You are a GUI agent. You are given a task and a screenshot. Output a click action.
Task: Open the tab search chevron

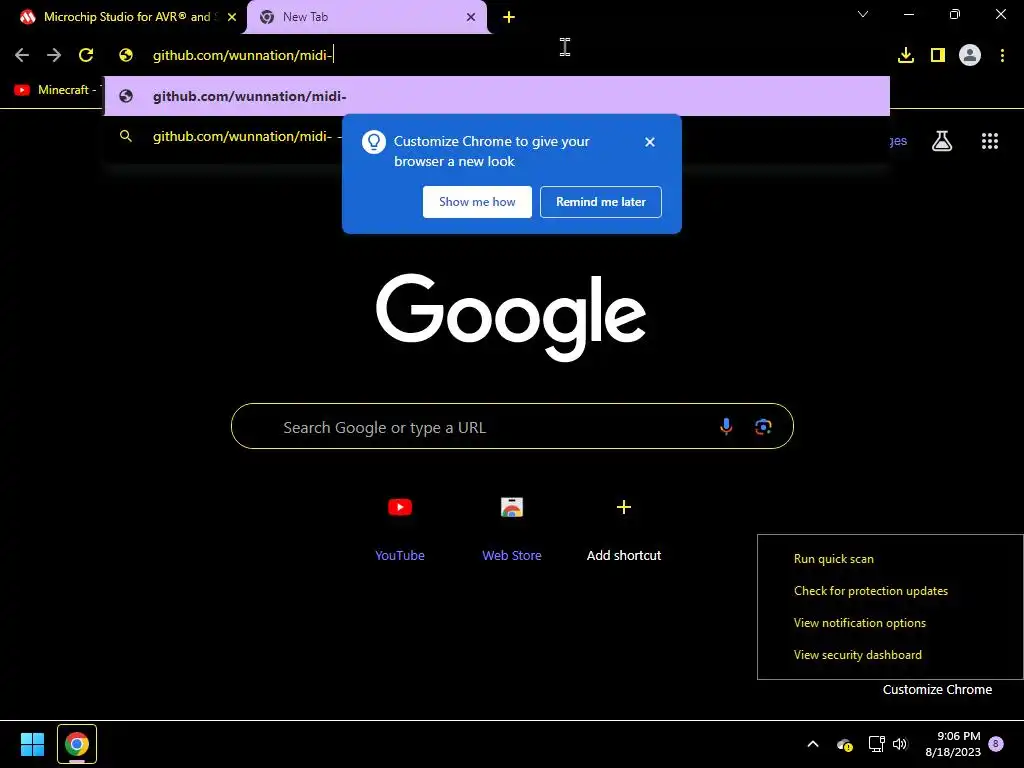point(863,14)
